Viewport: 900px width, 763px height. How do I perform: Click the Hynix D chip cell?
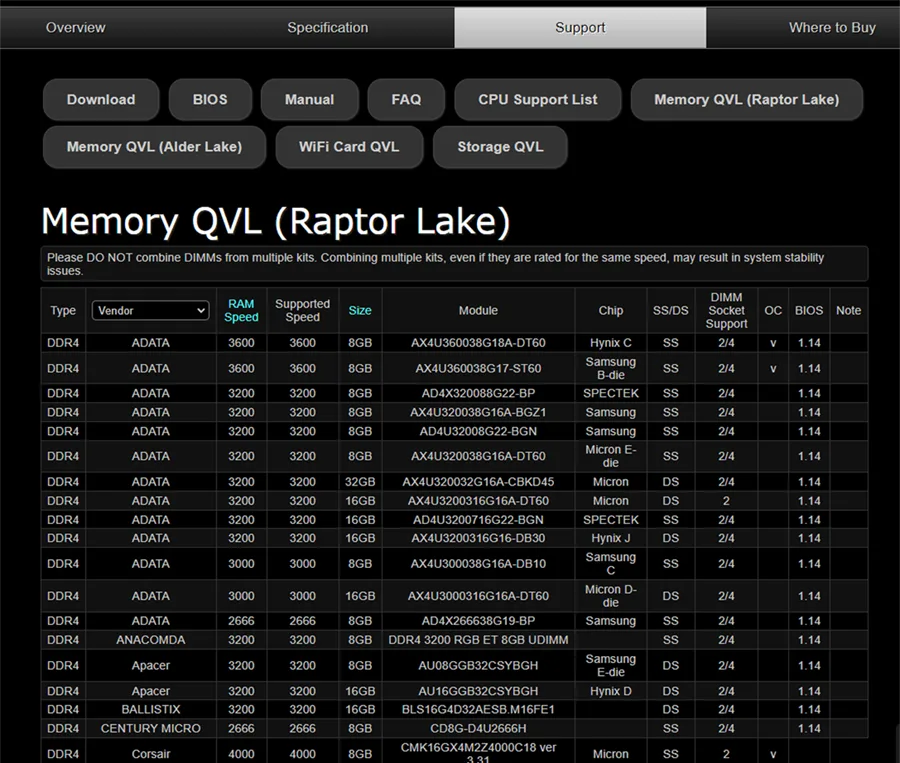[611, 691]
